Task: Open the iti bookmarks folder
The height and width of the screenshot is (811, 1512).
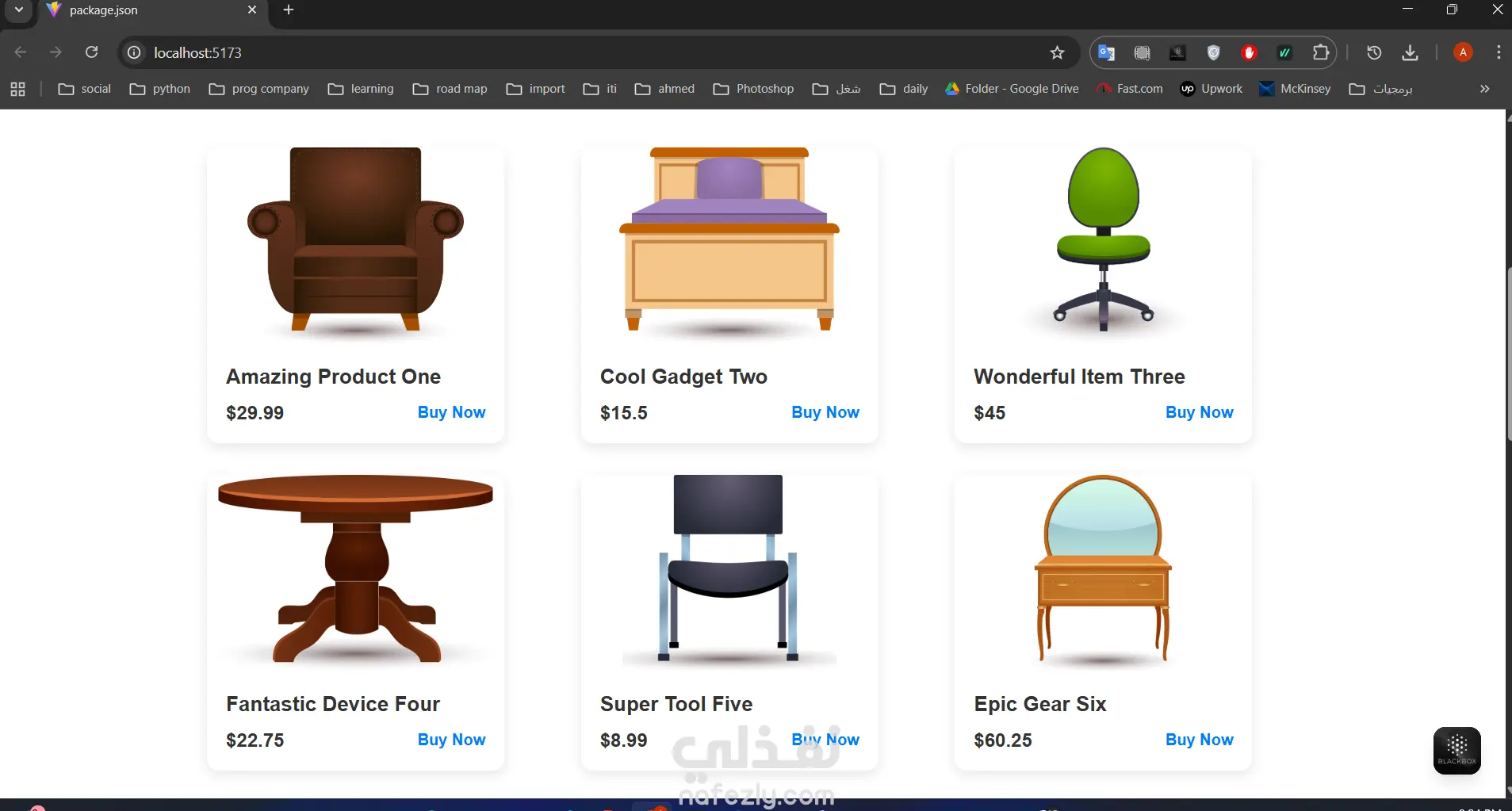Action: (x=600, y=89)
